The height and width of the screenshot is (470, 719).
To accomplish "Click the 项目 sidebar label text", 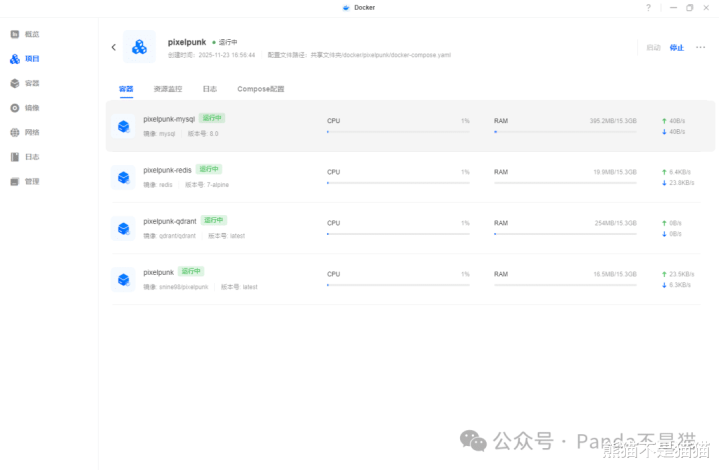I will coord(32,59).
